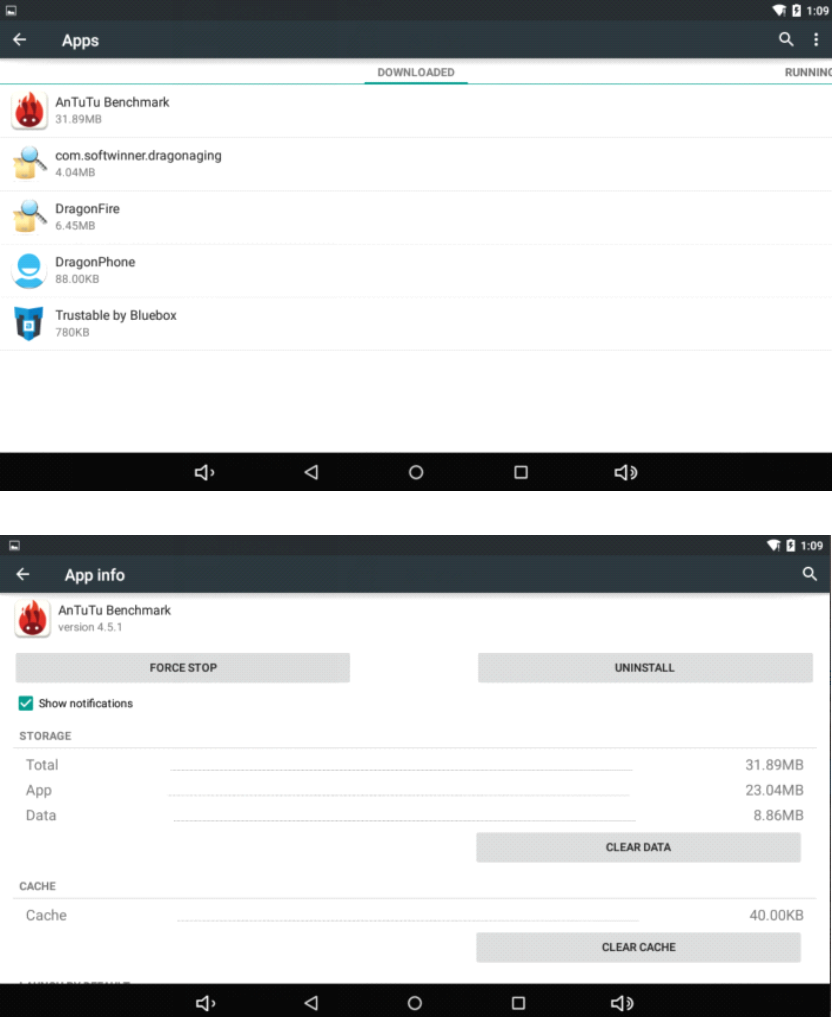Go back from the Apps screen

[19, 40]
